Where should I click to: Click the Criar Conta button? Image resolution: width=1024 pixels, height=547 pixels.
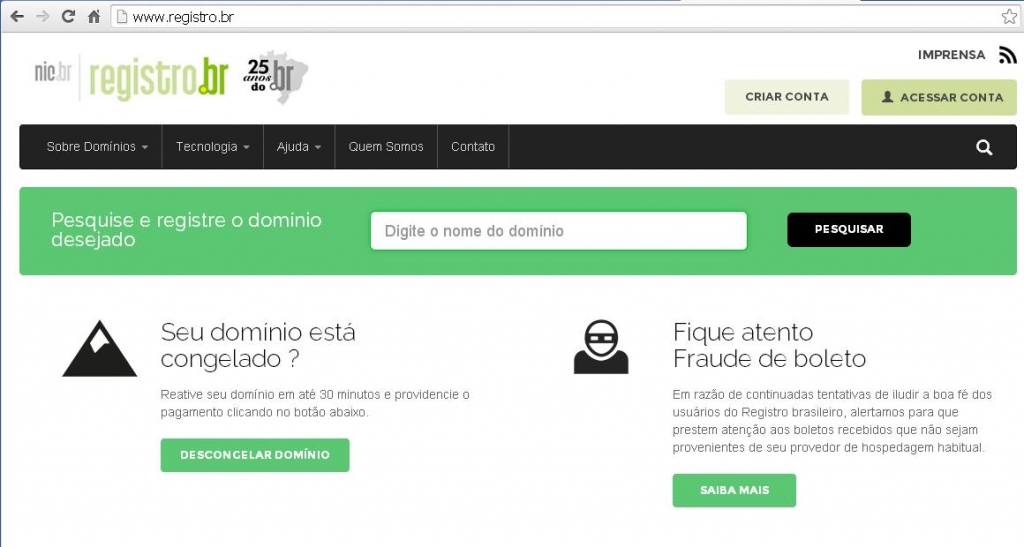(787, 97)
